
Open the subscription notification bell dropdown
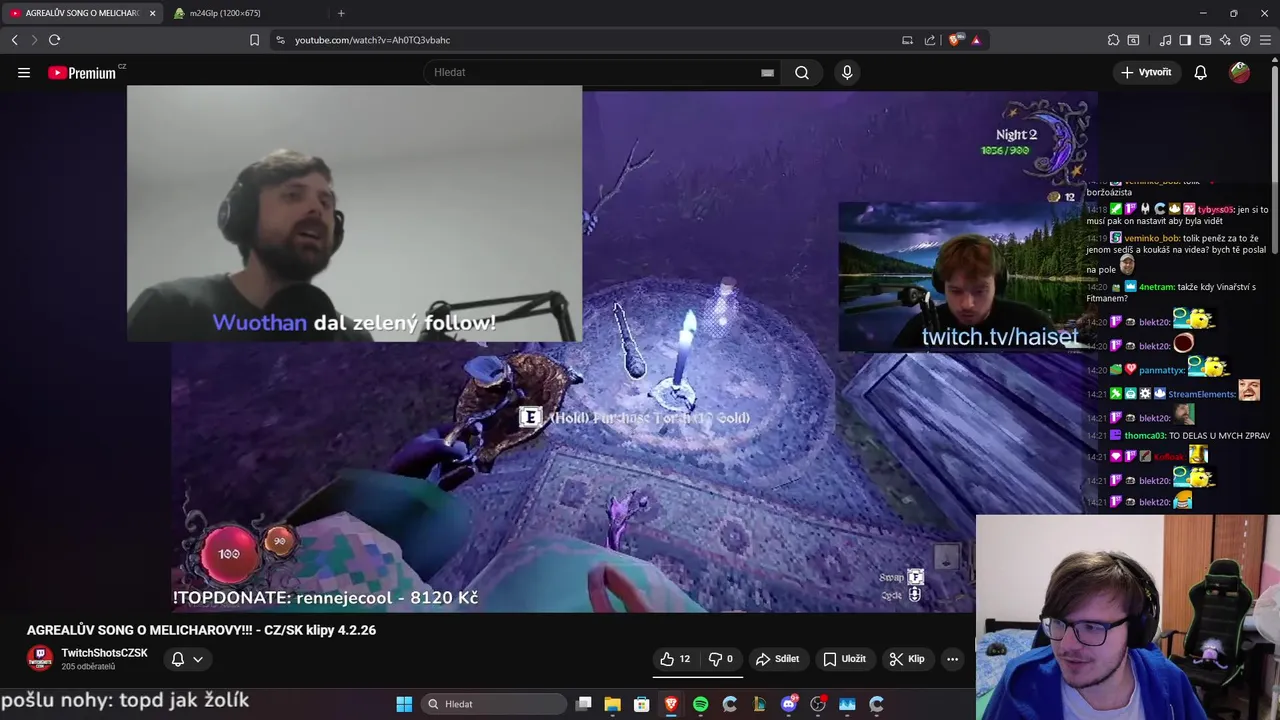tap(187, 659)
